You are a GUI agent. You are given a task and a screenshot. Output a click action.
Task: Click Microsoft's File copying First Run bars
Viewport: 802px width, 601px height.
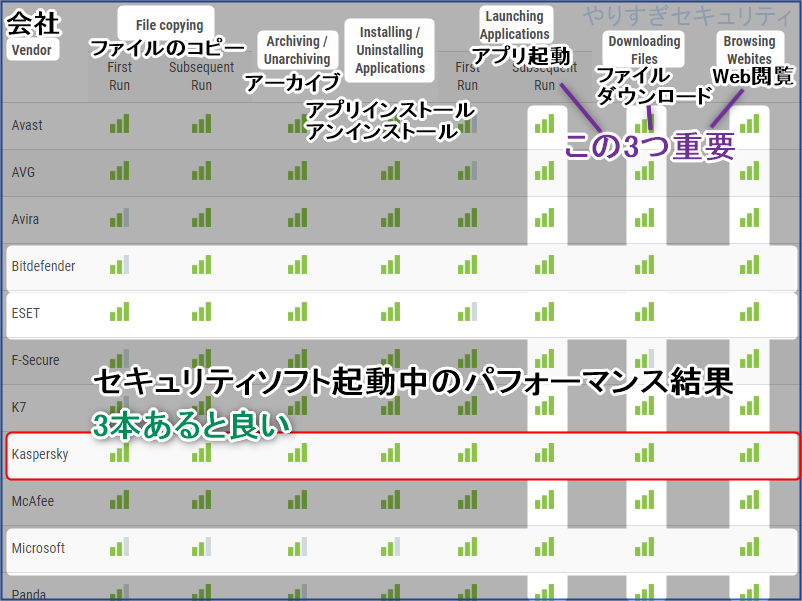coord(119,547)
